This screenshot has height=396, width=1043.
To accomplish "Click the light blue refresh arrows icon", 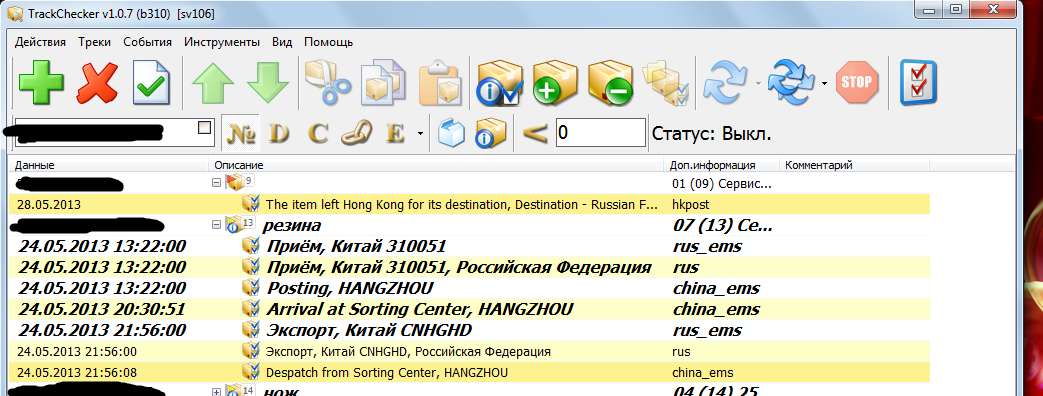I will click(x=727, y=83).
